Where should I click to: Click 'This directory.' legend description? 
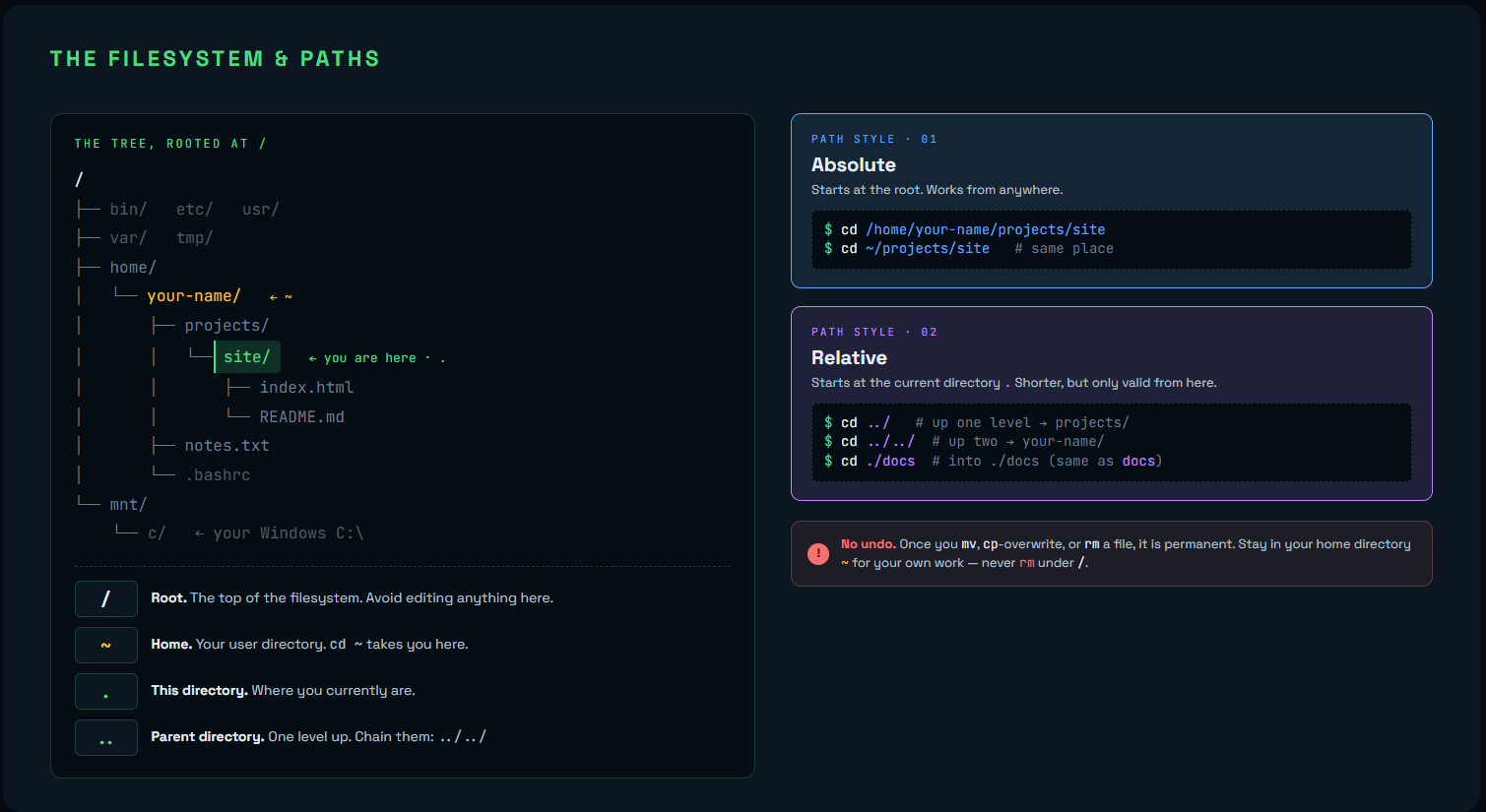(283, 691)
